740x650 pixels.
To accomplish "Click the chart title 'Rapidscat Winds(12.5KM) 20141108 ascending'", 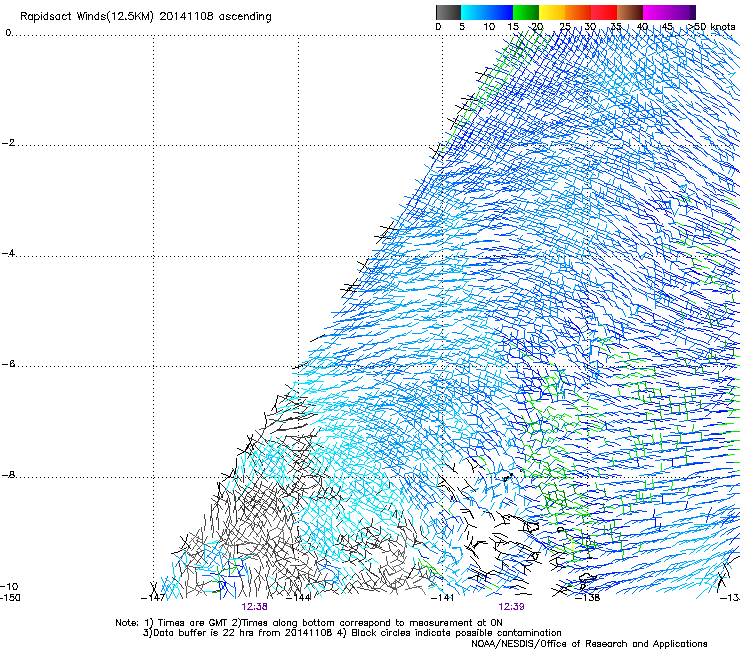I will (x=145, y=17).
